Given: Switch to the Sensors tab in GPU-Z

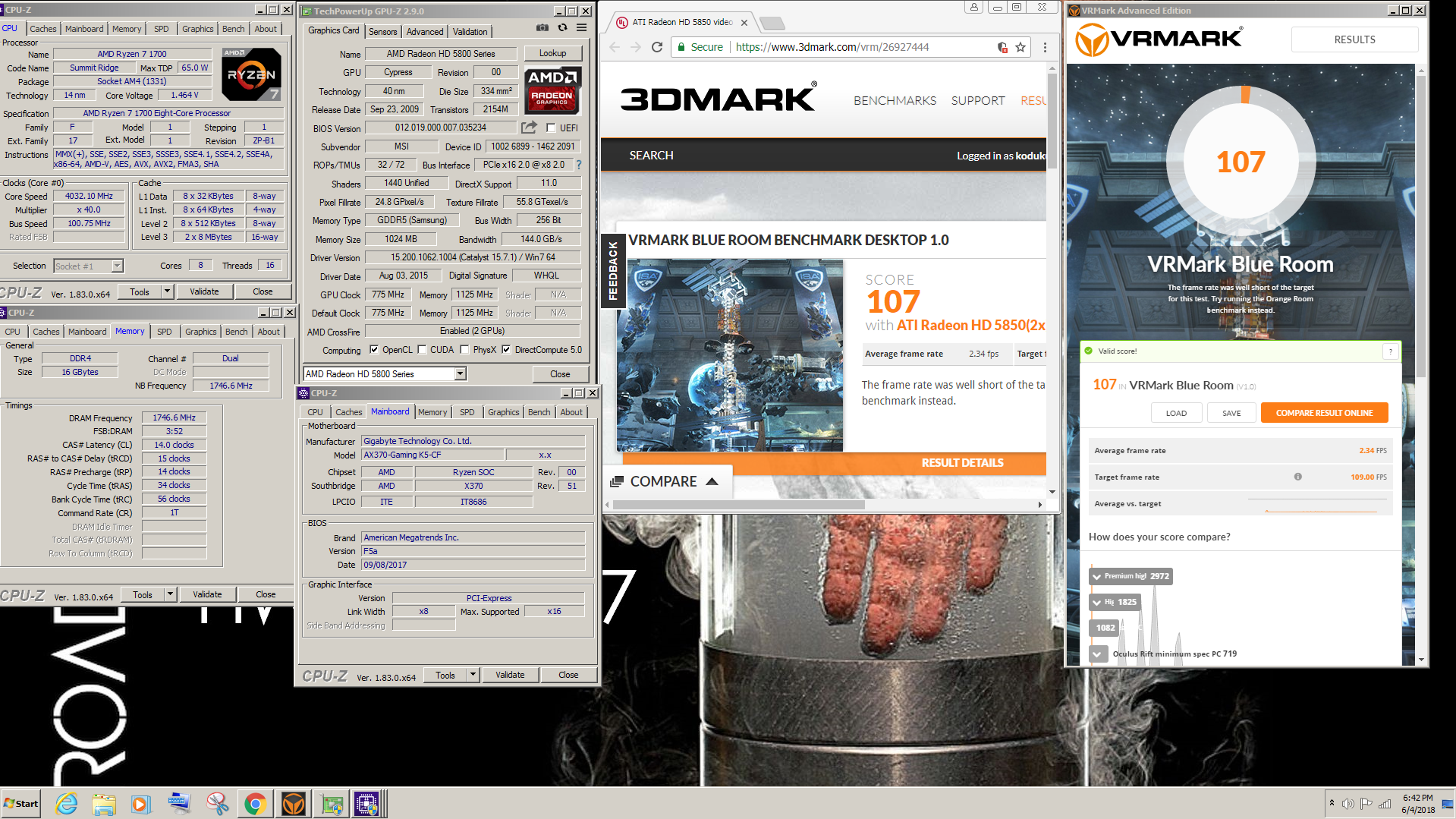Looking at the screenshot, I should [x=382, y=32].
